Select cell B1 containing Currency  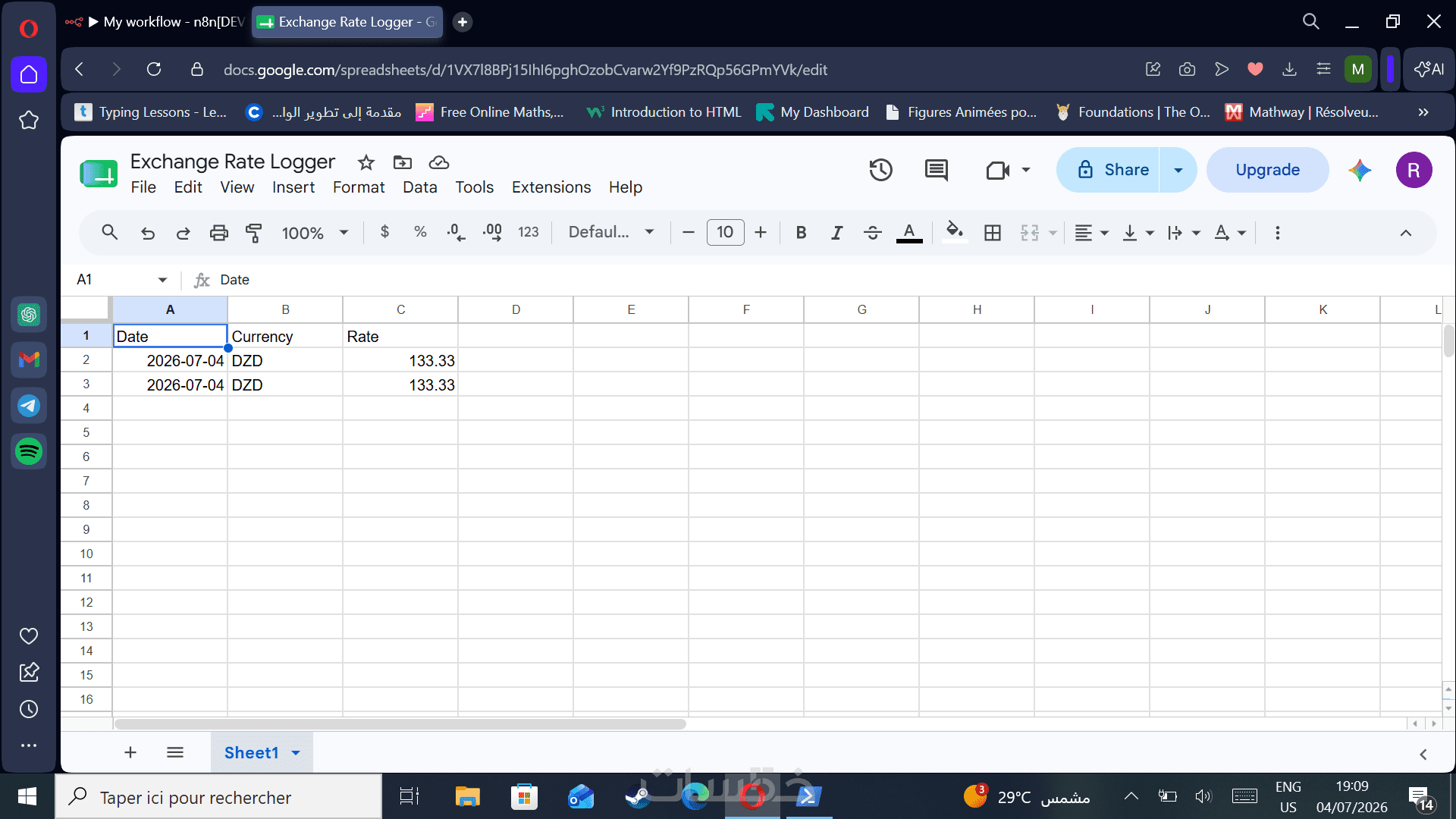point(285,336)
